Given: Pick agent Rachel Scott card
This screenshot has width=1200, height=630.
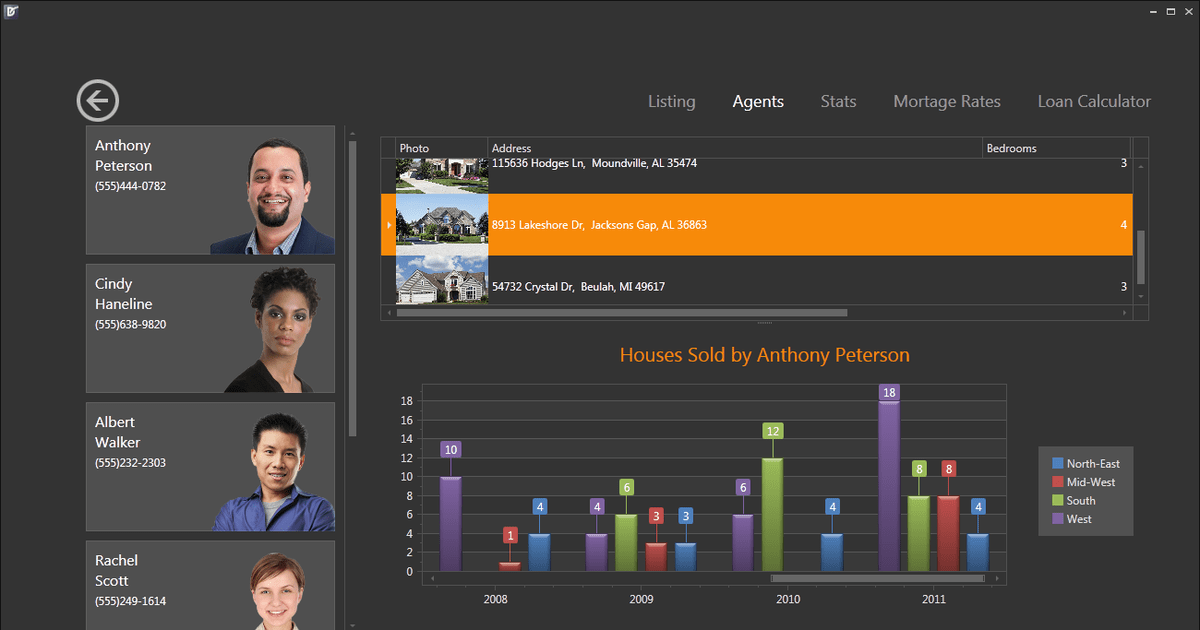Looking at the screenshot, I should pos(210,585).
